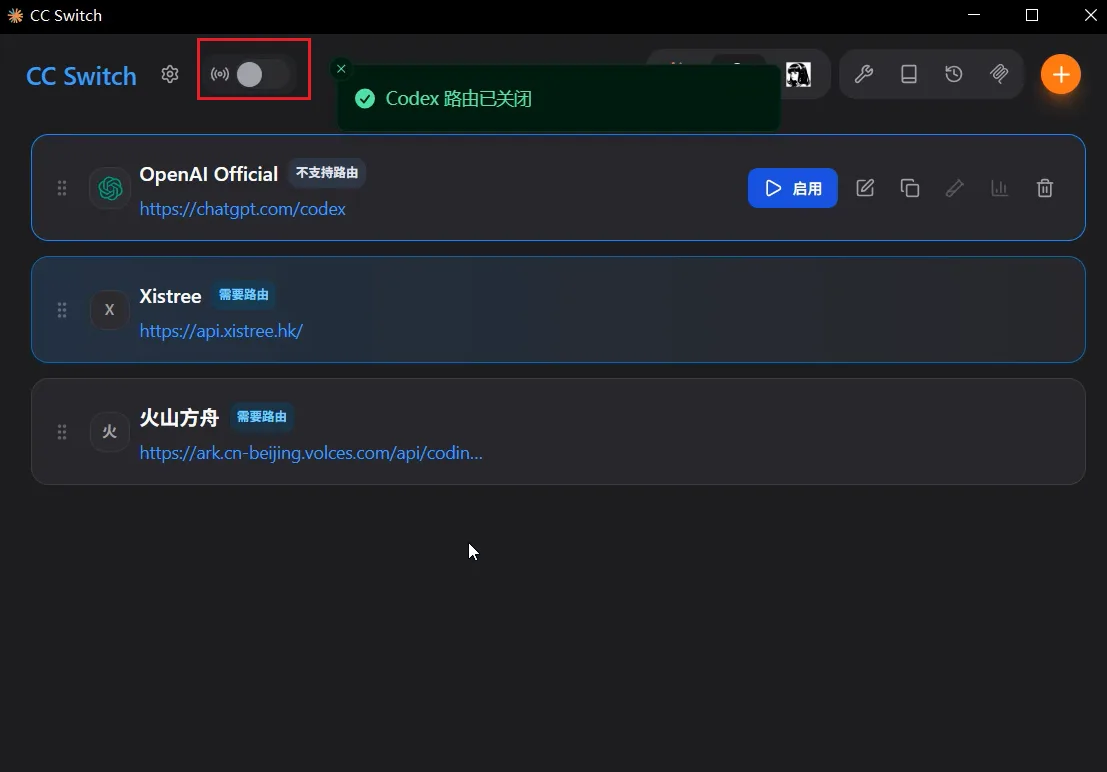Click the paperclip-style icon in toolbar

click(999, 74)
